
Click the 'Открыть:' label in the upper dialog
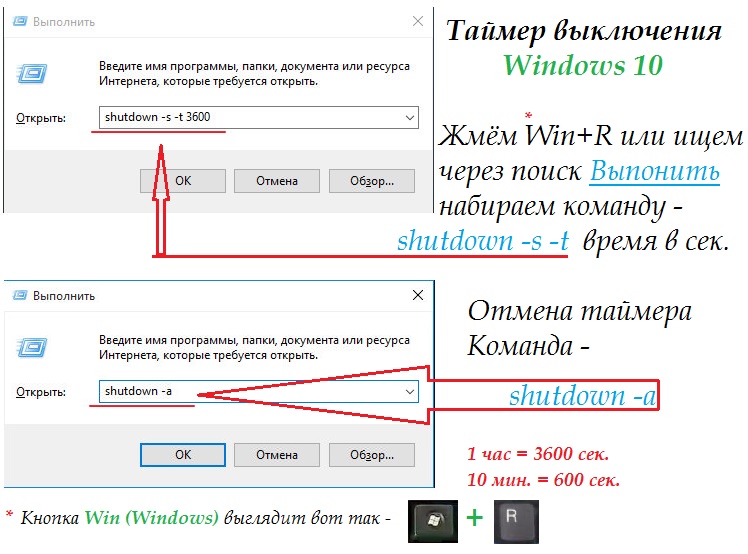(41, 118)
